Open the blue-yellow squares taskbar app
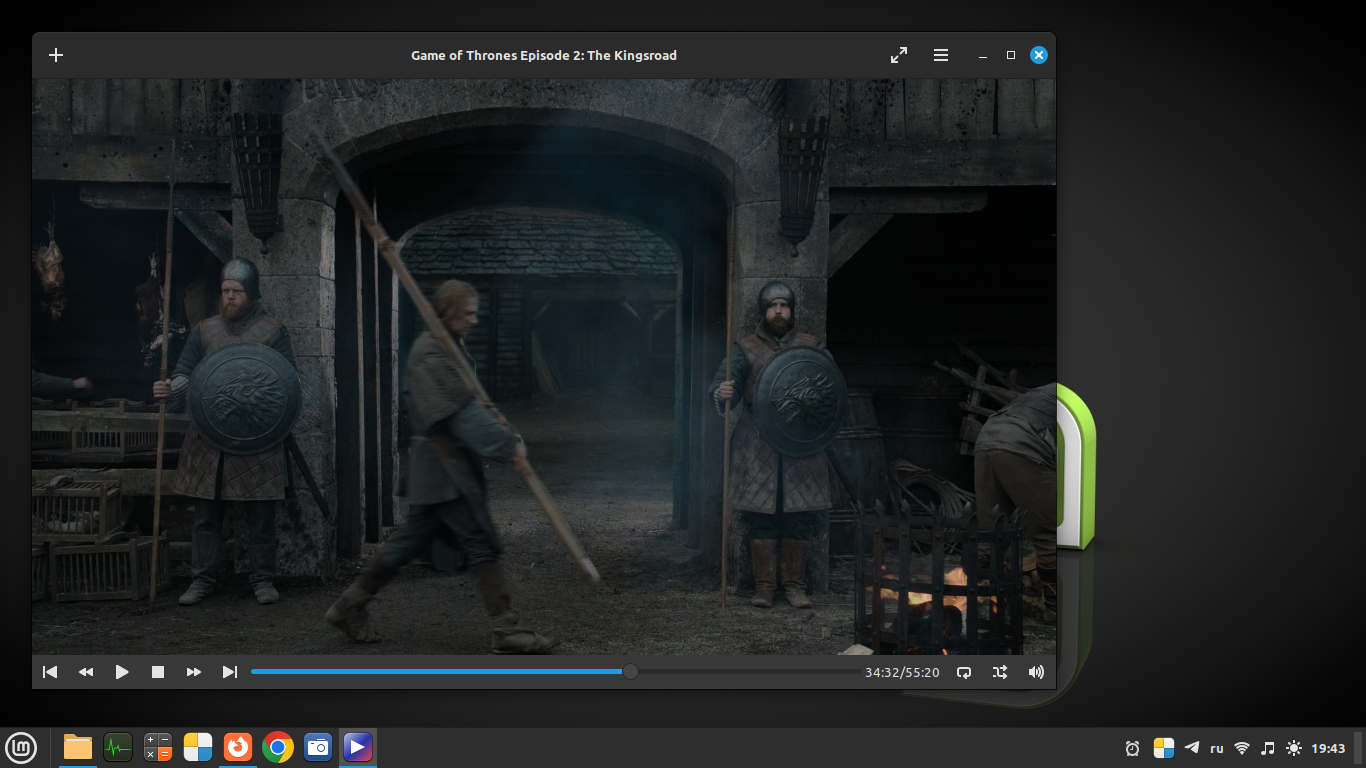The height and width of the screenshot is (768, 1366). (x=198, y=747)
